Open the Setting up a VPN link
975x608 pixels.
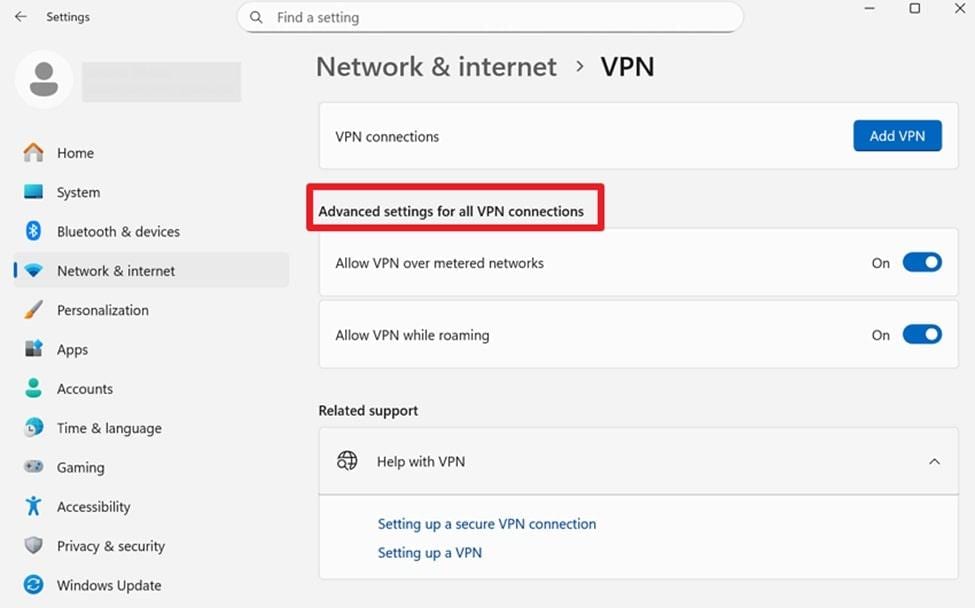point(429,552)
